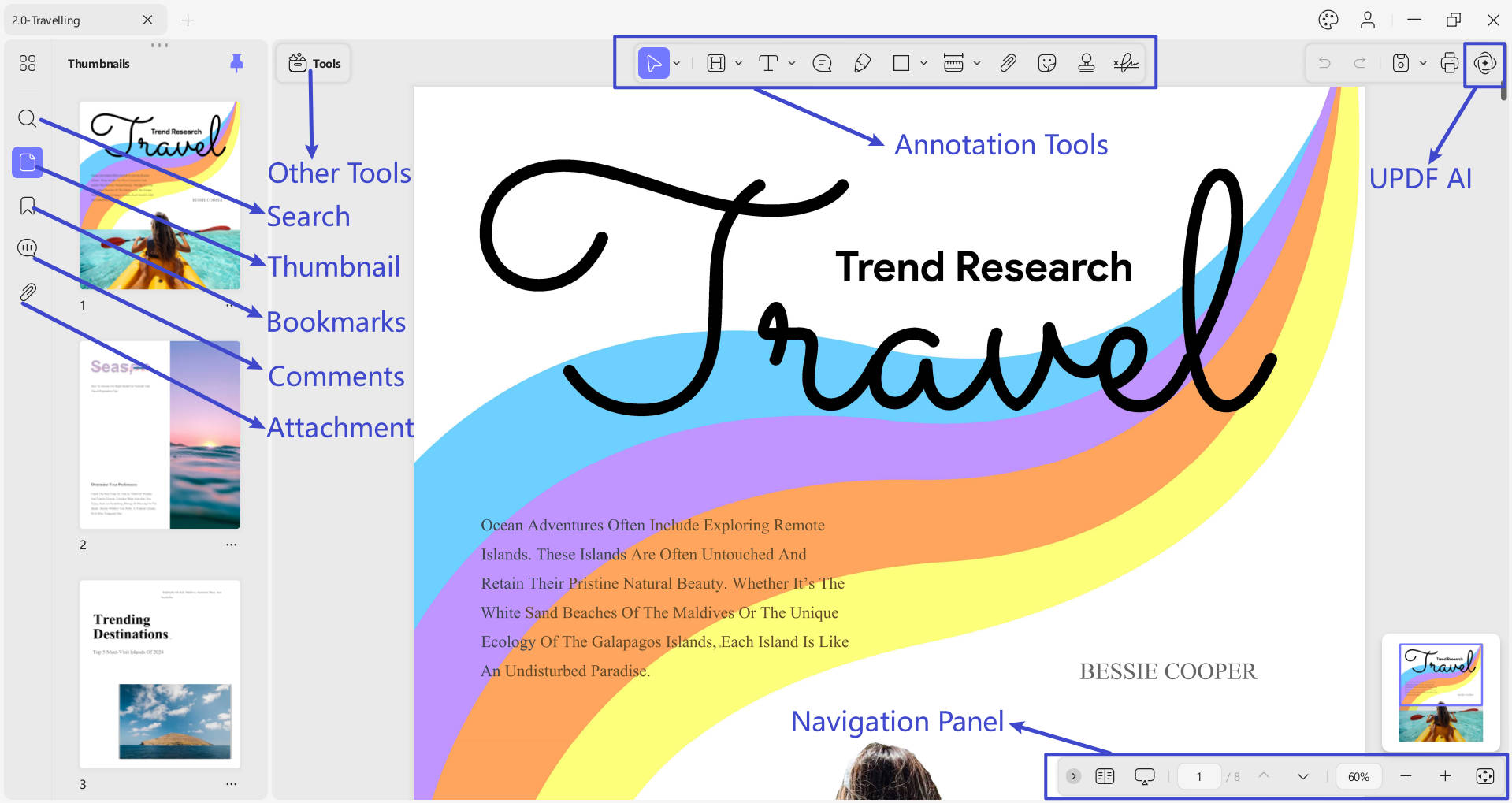Click the four-squares grid icon in sidebar
Screen dimensions: 1512x803
(x=28, y=63)
